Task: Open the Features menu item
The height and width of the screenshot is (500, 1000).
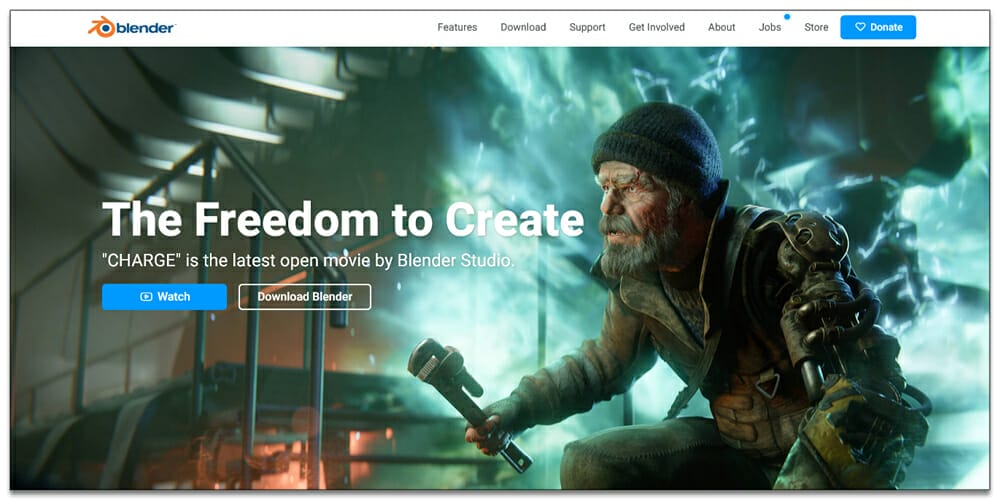Action: point(457,27)
